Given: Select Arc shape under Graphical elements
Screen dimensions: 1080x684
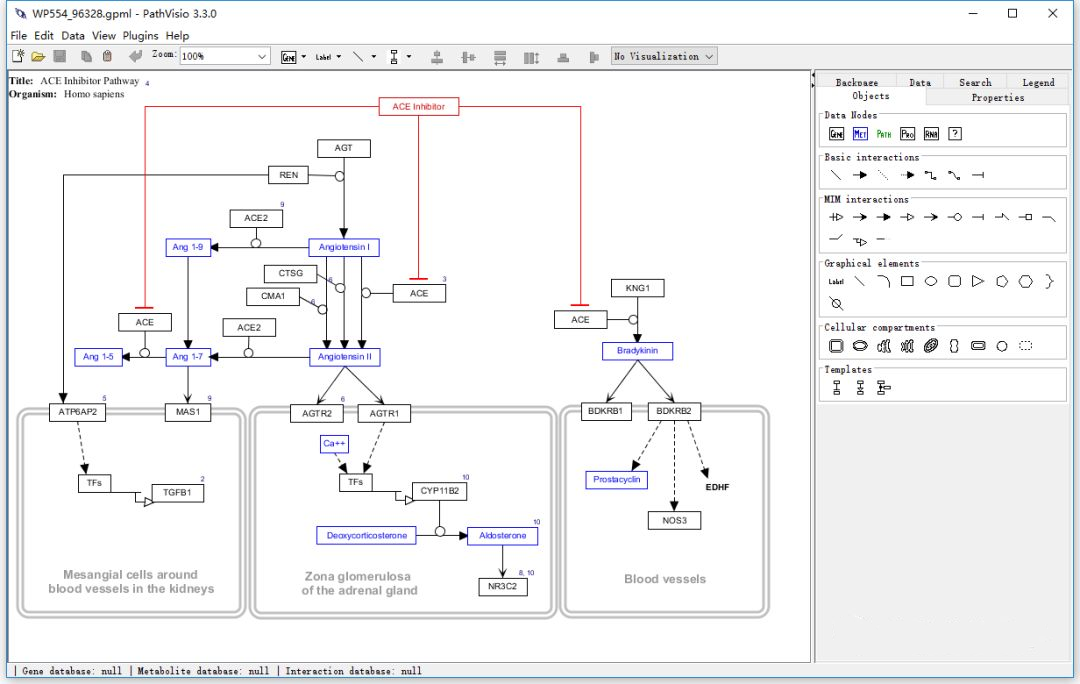Looking at the screenshot, I should [884, 281].
